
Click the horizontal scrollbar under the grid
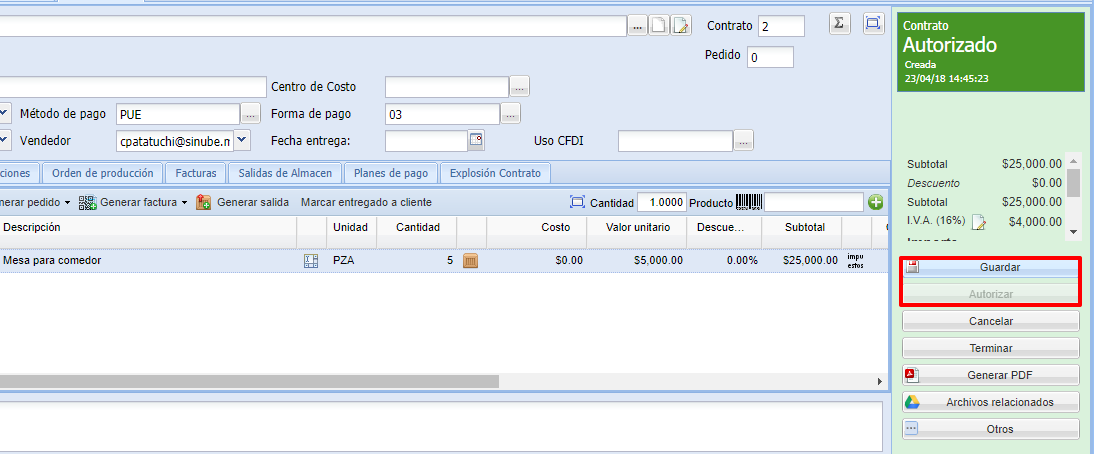pyautogui.click(x=250, y=381)
